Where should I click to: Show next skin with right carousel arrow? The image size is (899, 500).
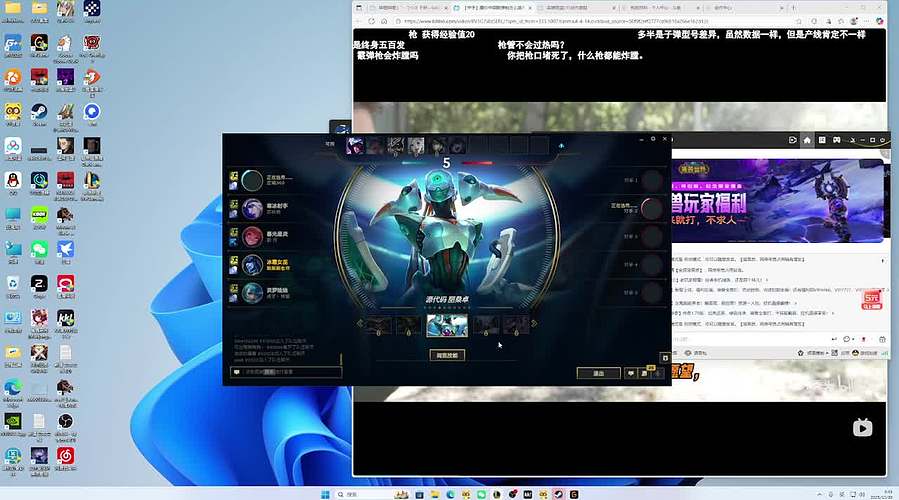pos(534,324)
